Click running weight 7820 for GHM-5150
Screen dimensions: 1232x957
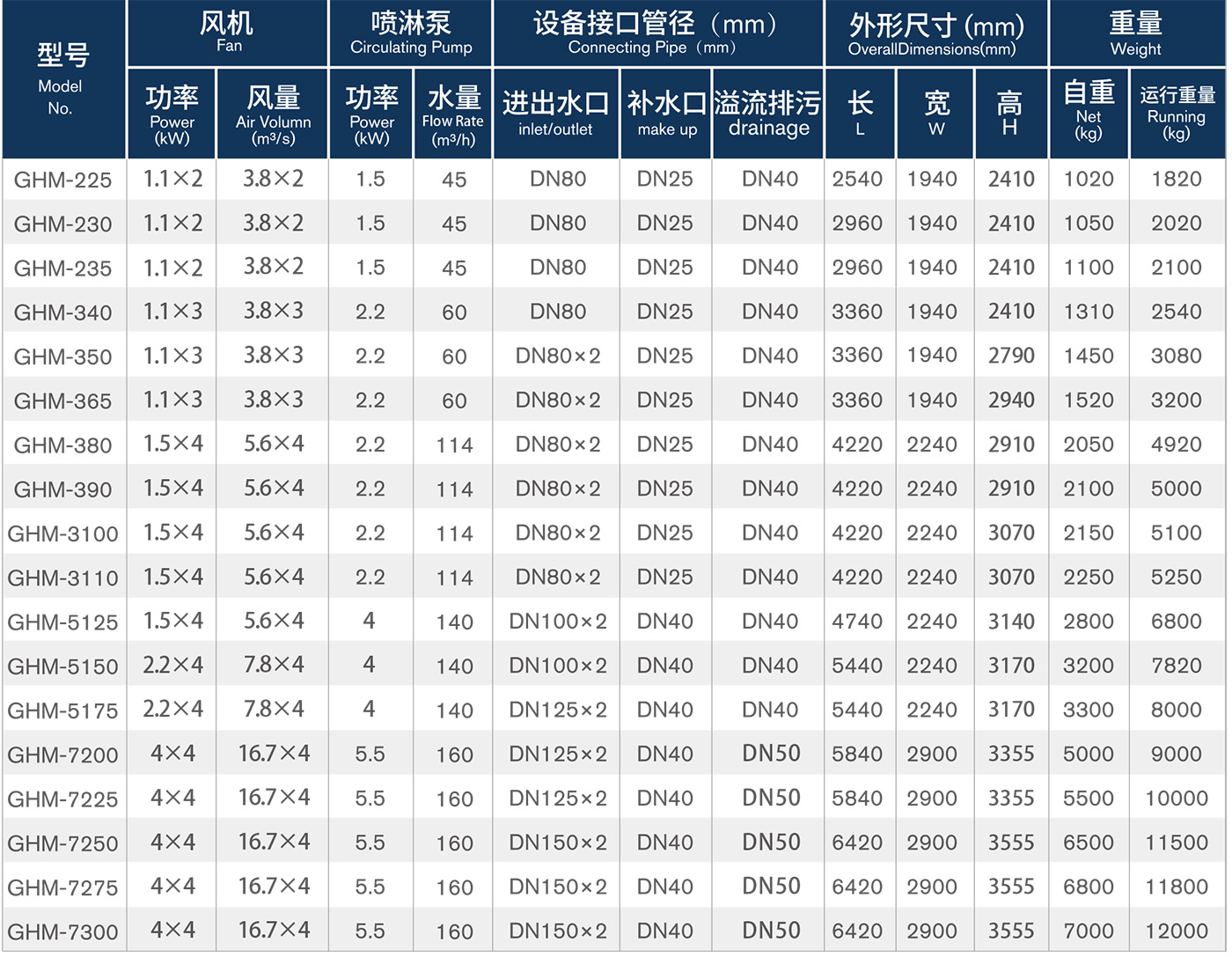pyautogui.click(x=1177, y=666)
